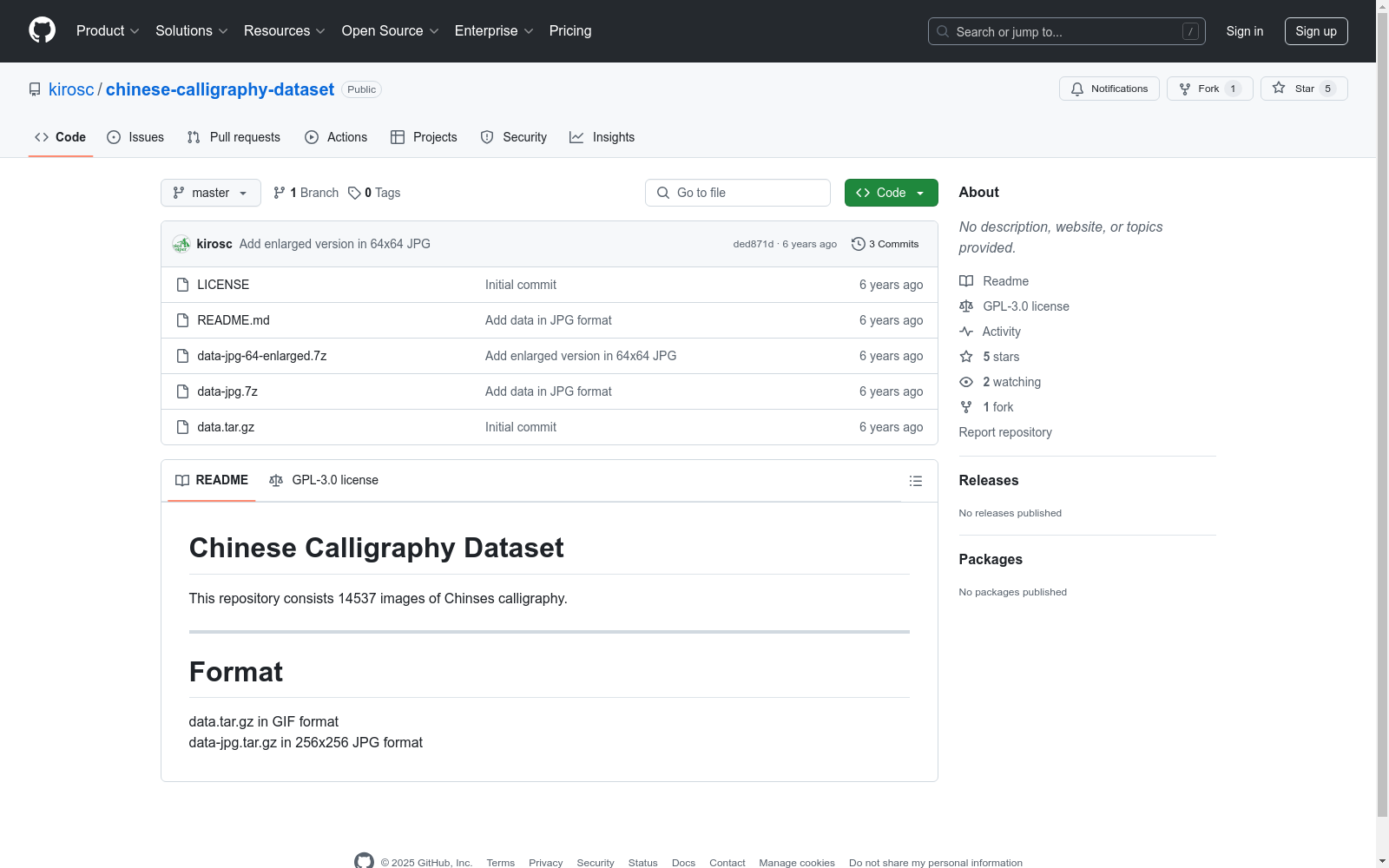The image size is (1389, 868).
Task: Click Report repository link
Action: coord(1005,432)
